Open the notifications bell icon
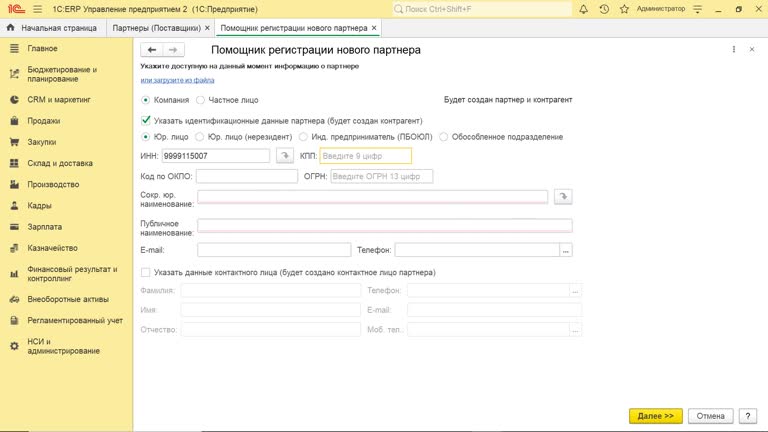The height and width of the screenshot is (432, 768). coord(586,9)
